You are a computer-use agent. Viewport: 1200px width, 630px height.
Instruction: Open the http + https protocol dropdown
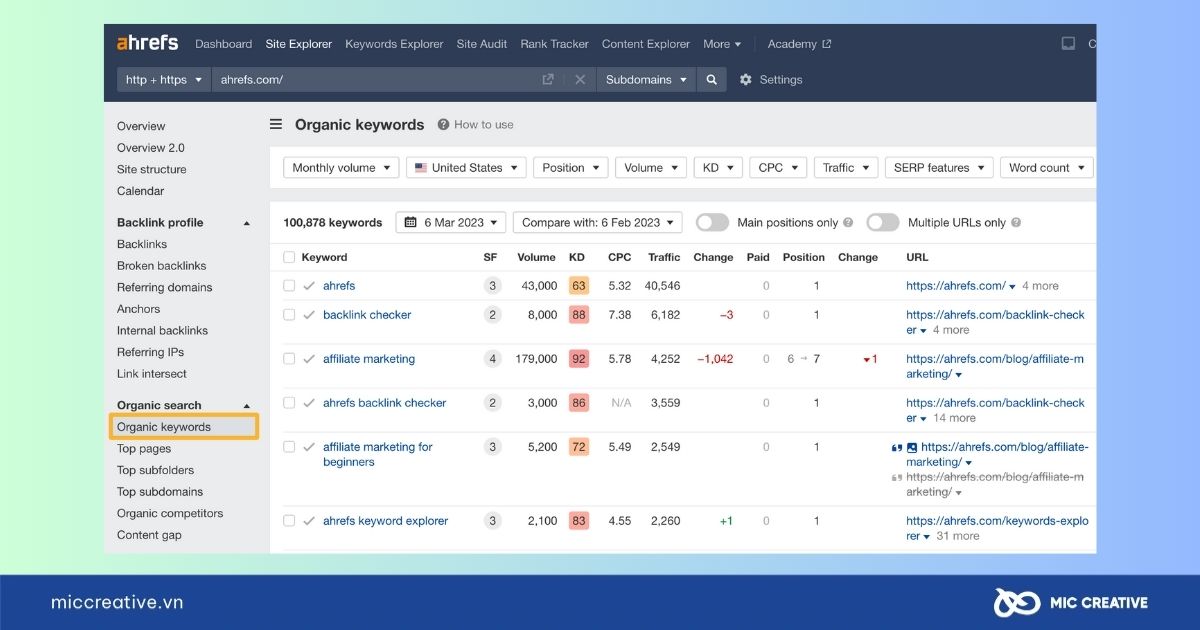164,80
